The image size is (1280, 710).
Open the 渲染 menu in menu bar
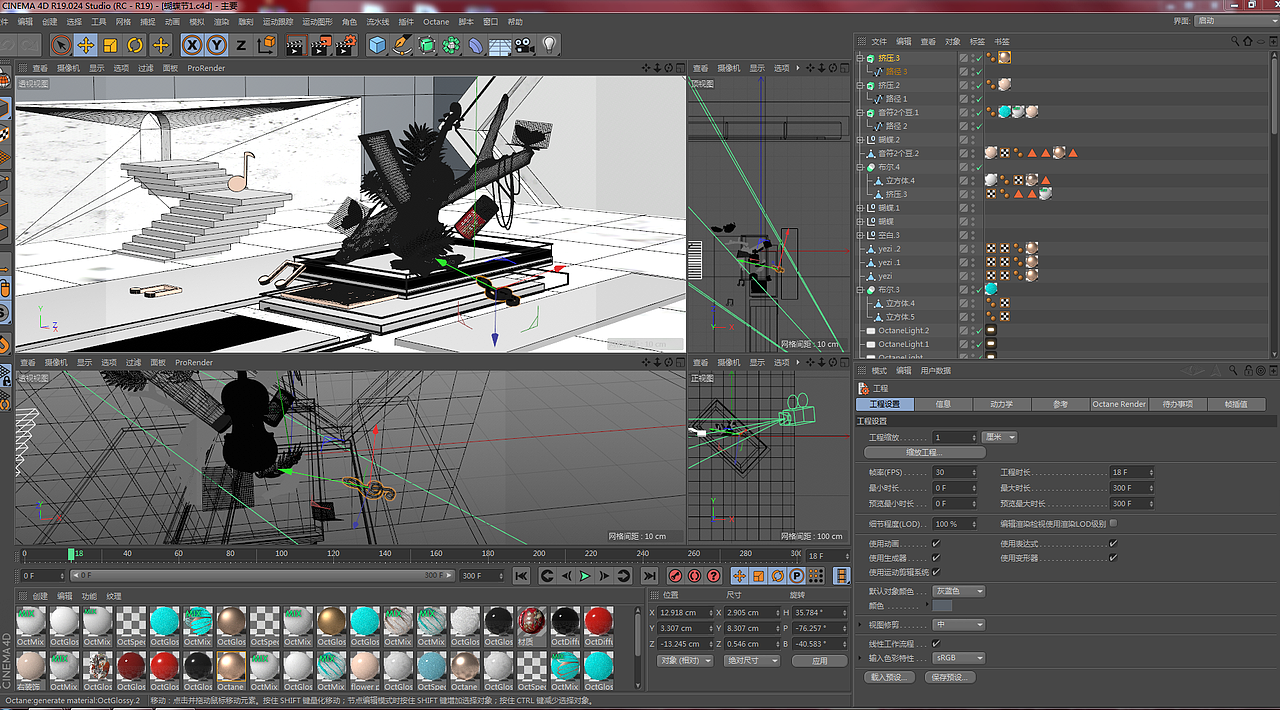coord(221,21)
